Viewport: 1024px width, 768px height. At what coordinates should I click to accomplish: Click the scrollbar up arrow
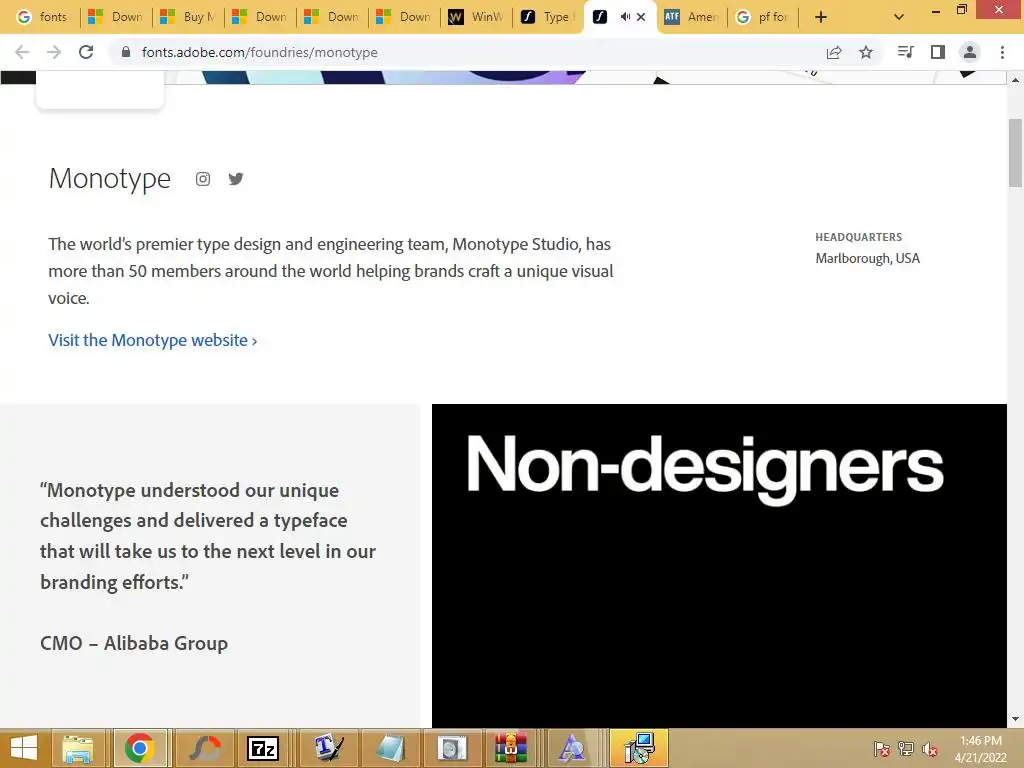click(x=1016, y=80)
